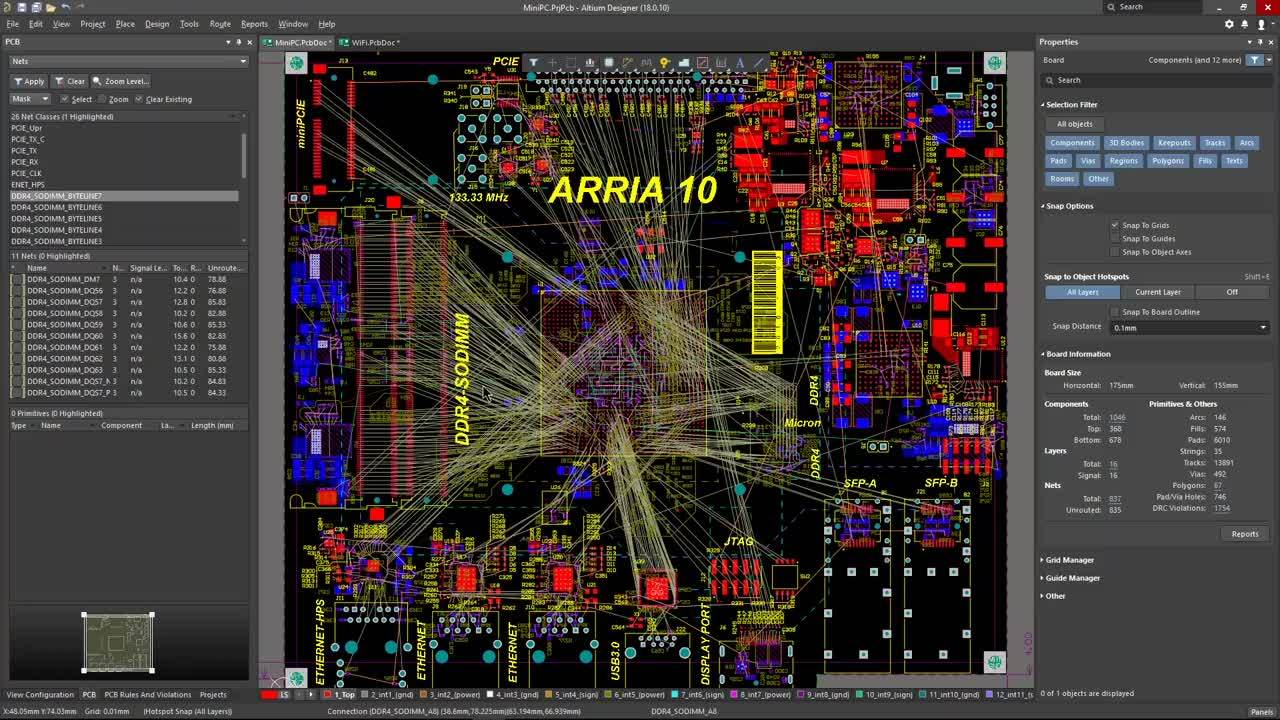This screenshot has width=1280, height=720.
Task: Open the Route menu
Action: coord(220,24)
